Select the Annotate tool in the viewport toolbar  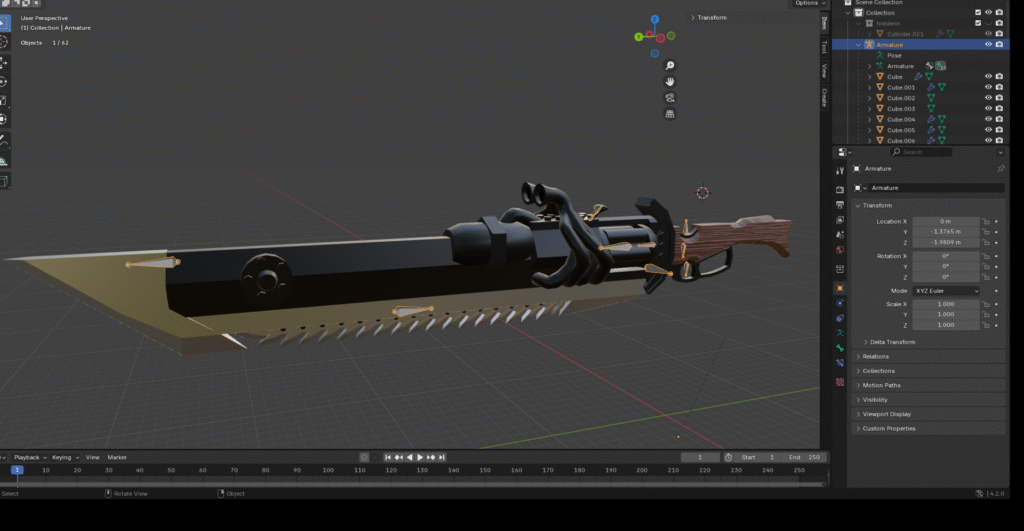tap(3, 140)
